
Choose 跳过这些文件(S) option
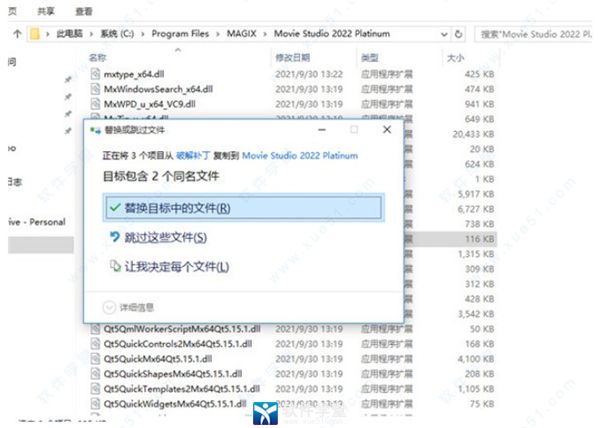coord(165,238)
